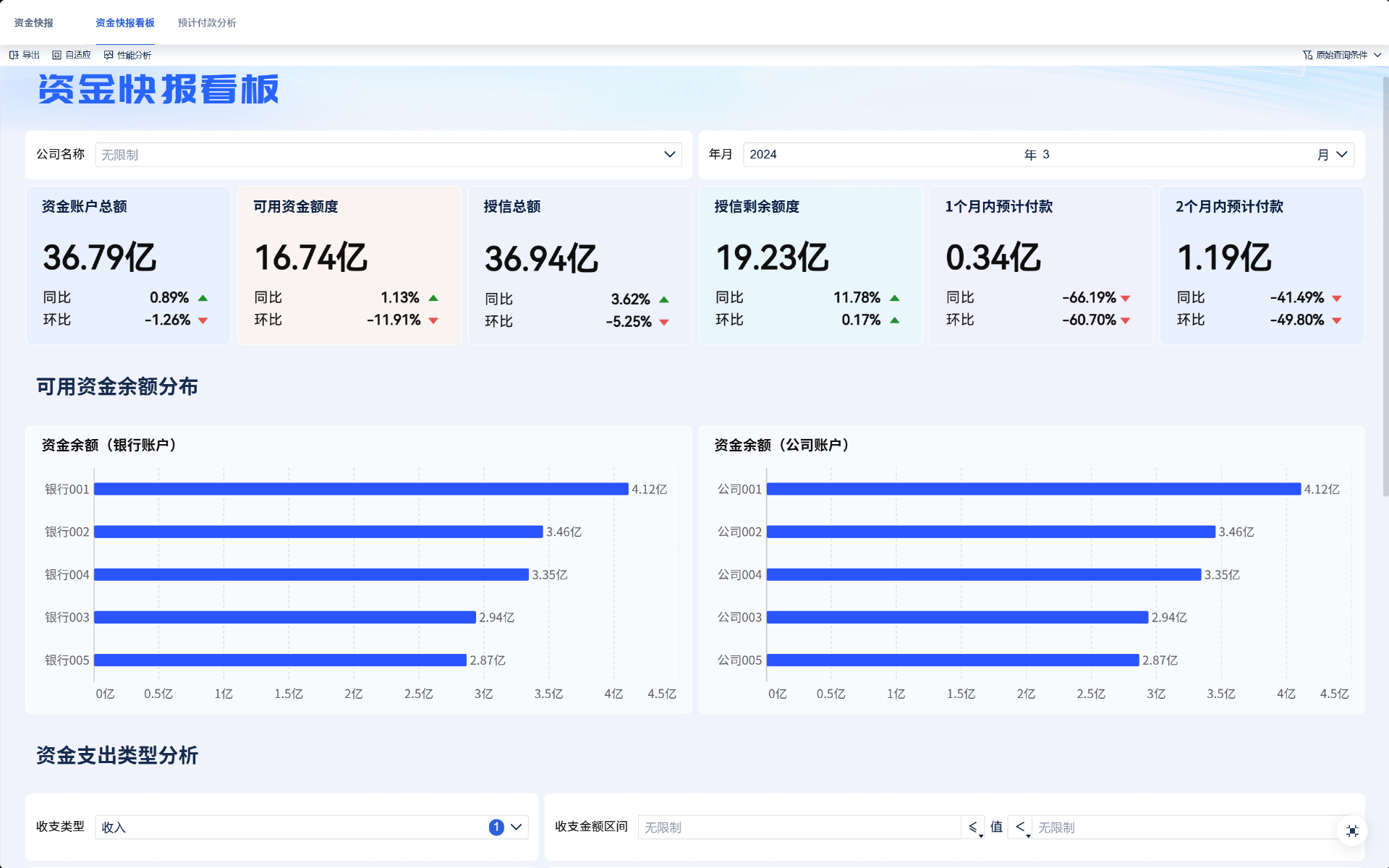Click the 公司003 bar in company chart

(956, 617)
